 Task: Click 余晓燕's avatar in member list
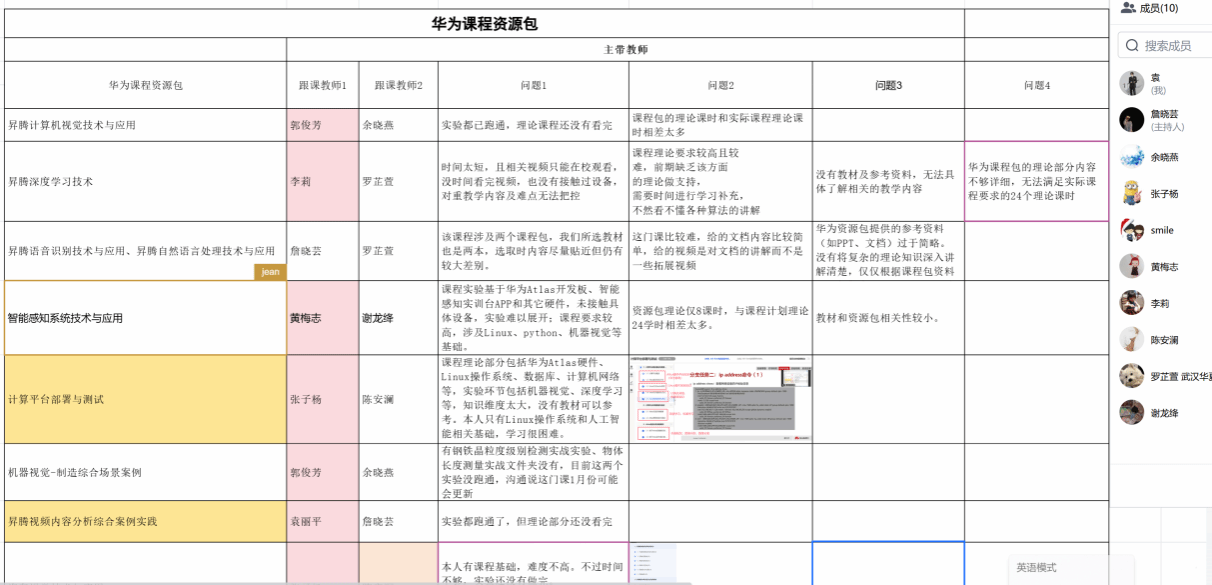(x=1131, y=157)
